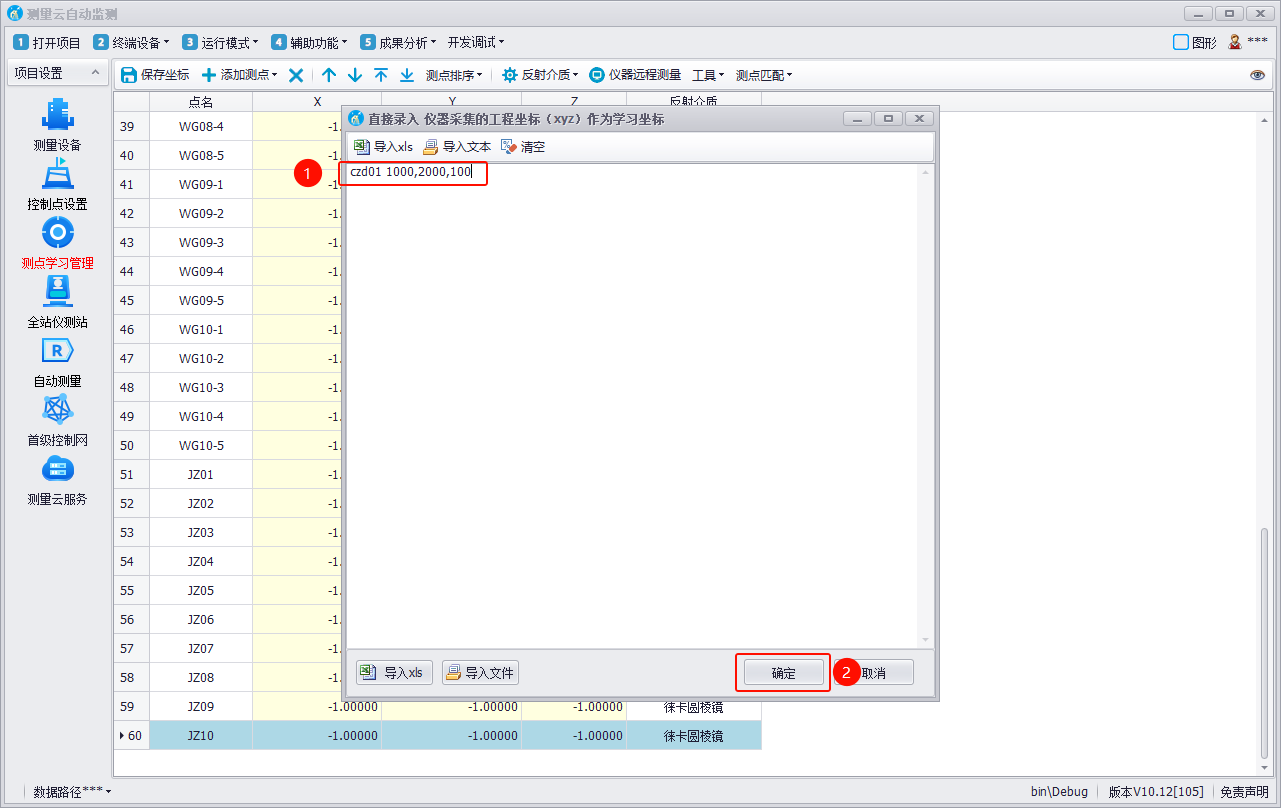Expand the 测点排序 dropdown
Screen dimensions: 1281x808
coord(454,75)
